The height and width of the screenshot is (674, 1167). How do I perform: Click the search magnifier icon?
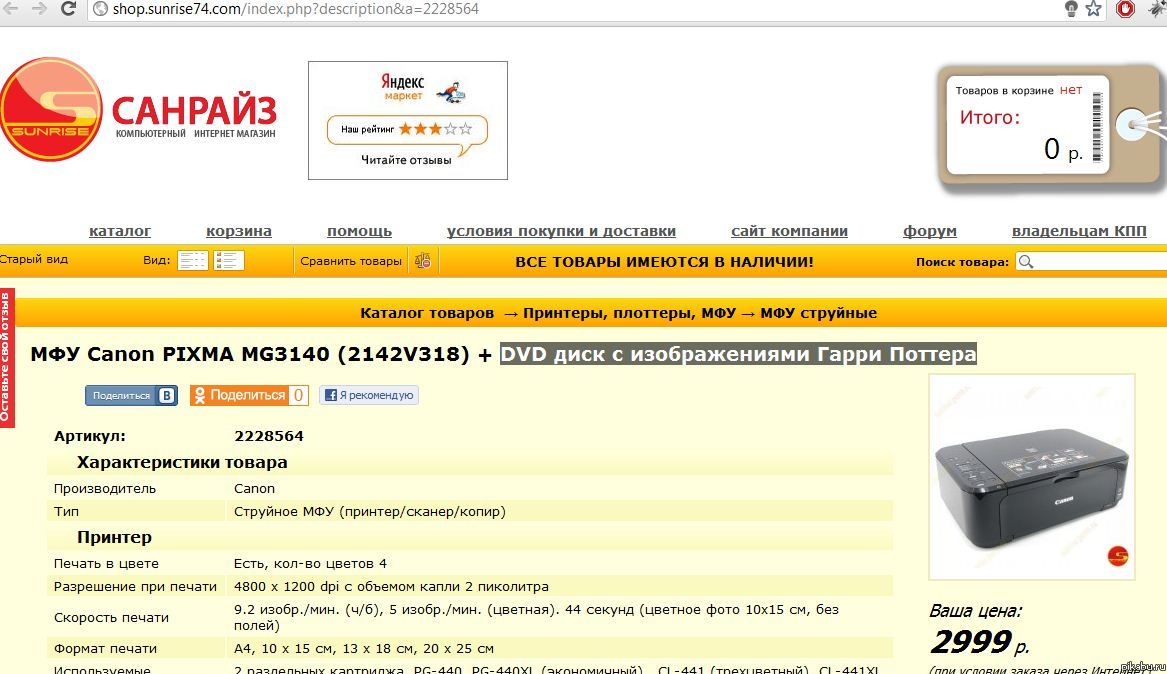coord(1026,262)
